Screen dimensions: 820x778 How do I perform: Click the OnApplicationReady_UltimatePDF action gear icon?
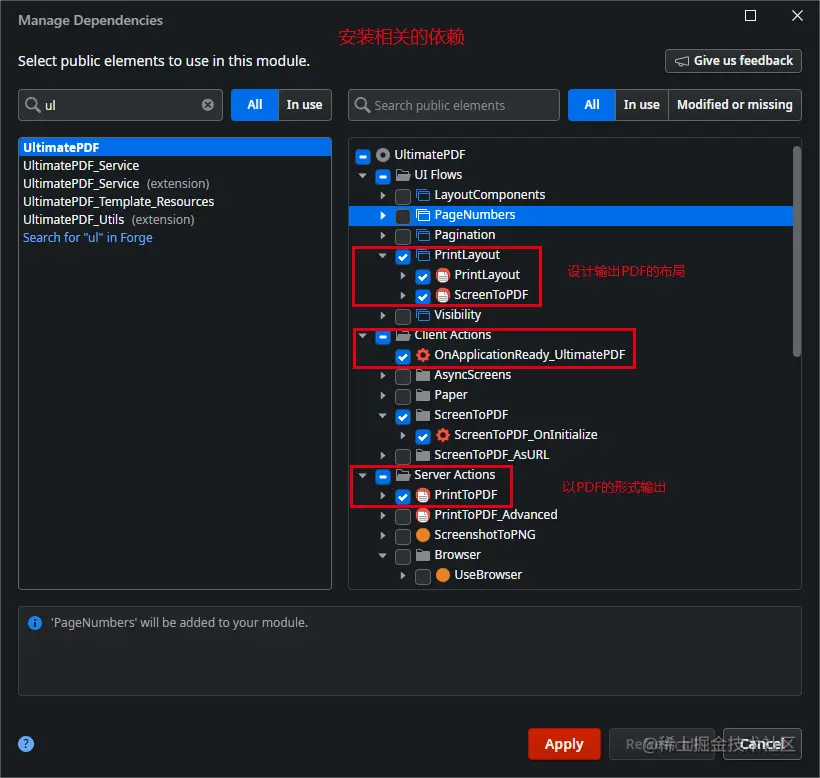point(423,355)
